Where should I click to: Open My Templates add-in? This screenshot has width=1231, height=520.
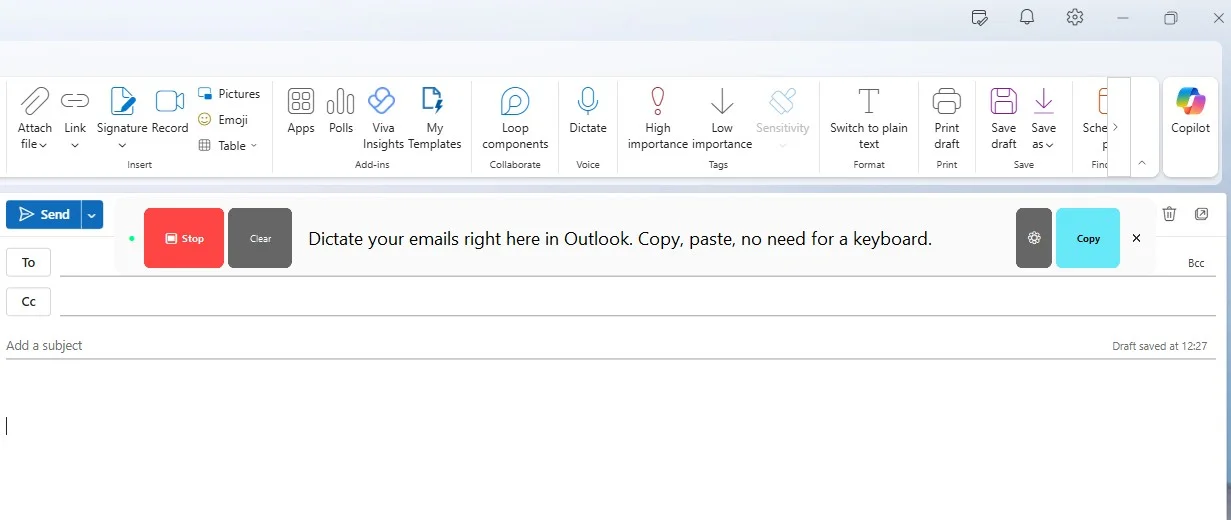434,118
